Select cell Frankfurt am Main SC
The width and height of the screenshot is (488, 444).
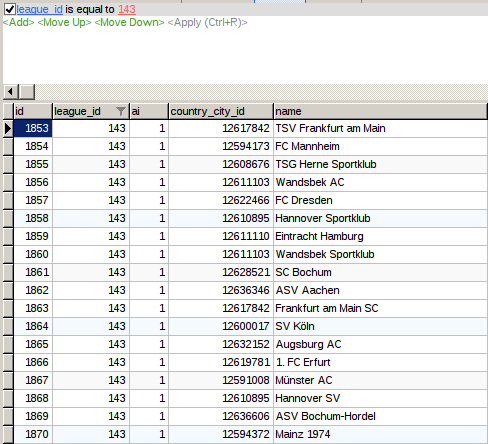coord(380,308)
